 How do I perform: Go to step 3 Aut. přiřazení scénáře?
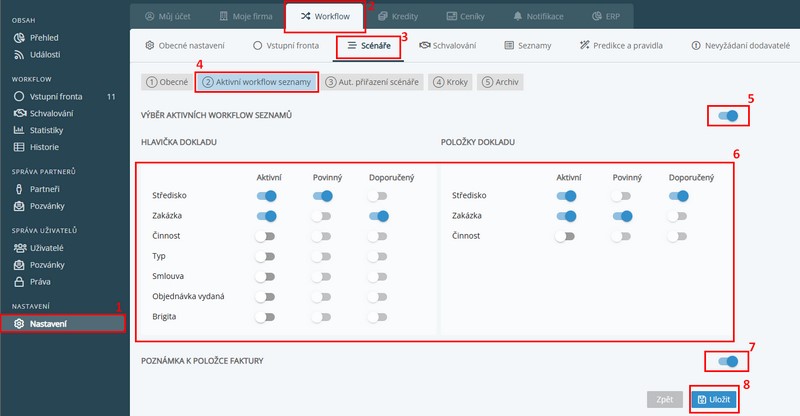(373, 82)
